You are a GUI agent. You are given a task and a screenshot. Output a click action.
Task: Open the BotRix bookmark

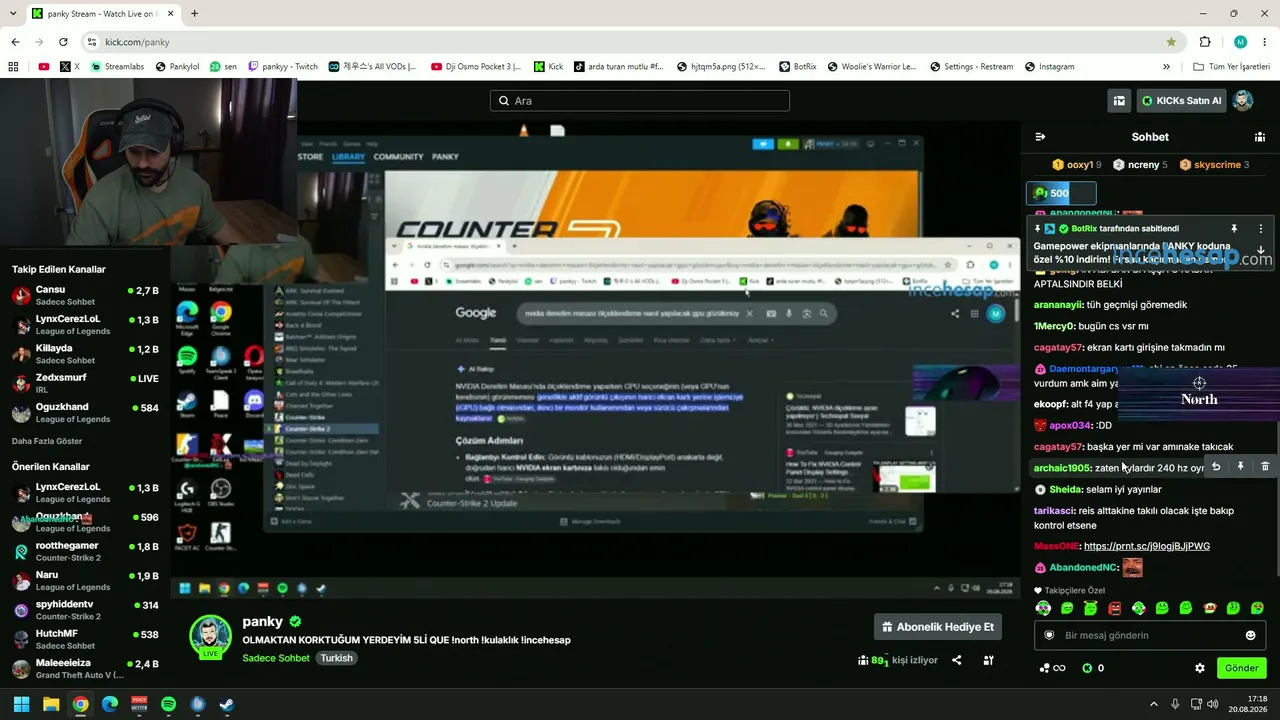pos(797,67)
